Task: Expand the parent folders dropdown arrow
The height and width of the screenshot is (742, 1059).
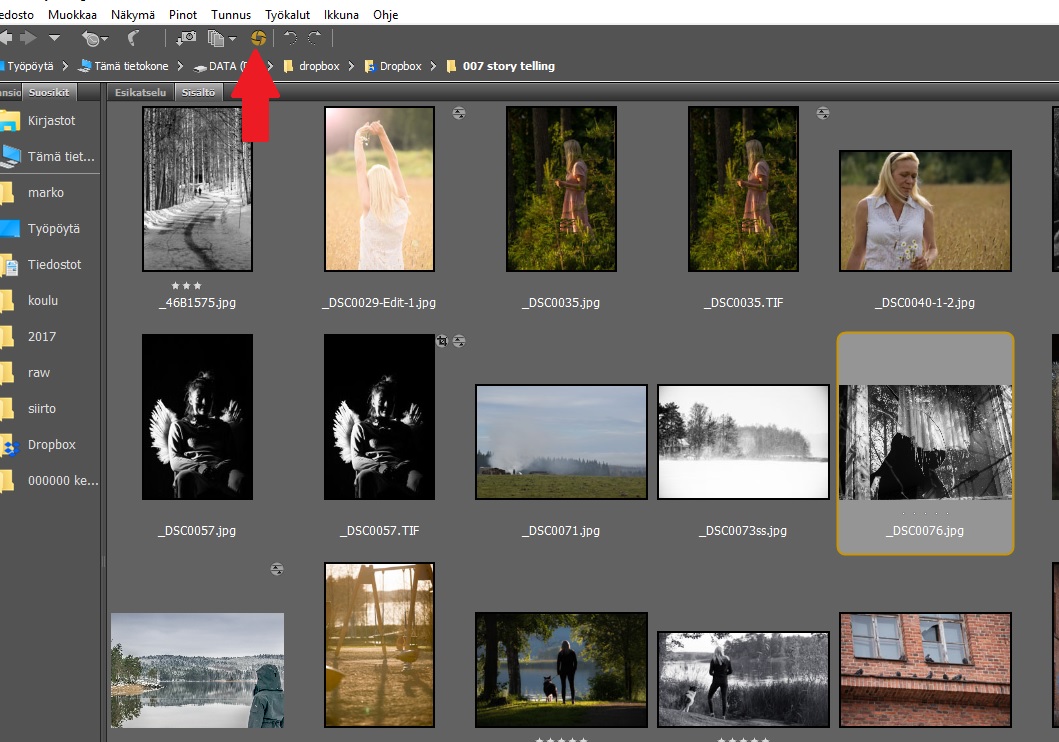Action: pos(54,38)
